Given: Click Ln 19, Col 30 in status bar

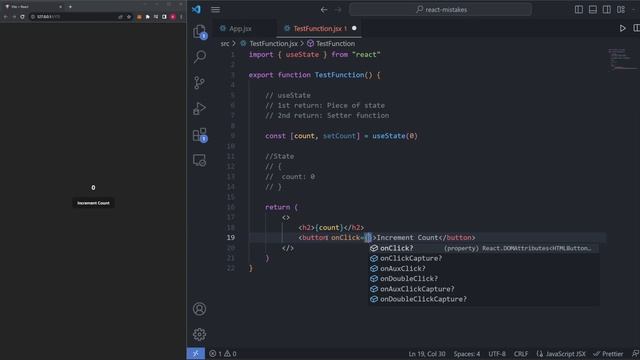Looking at the screenshot, I should (x=427, y=354).
